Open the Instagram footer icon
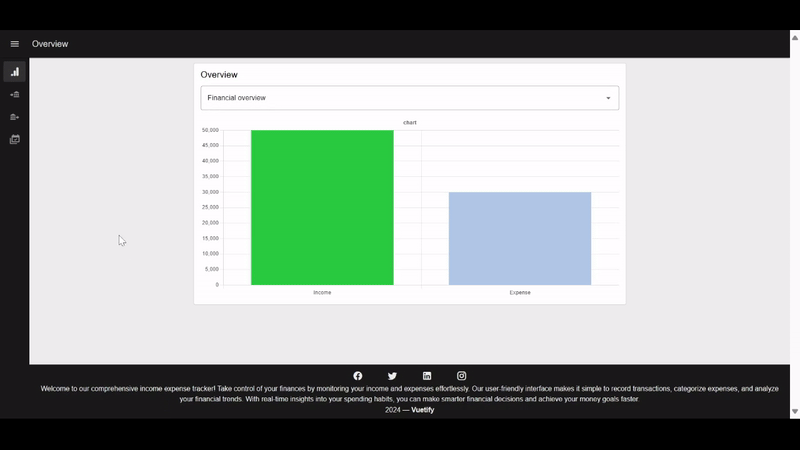Screen dimensions: 800x450 pyautogui.click(x=461, y=376)
